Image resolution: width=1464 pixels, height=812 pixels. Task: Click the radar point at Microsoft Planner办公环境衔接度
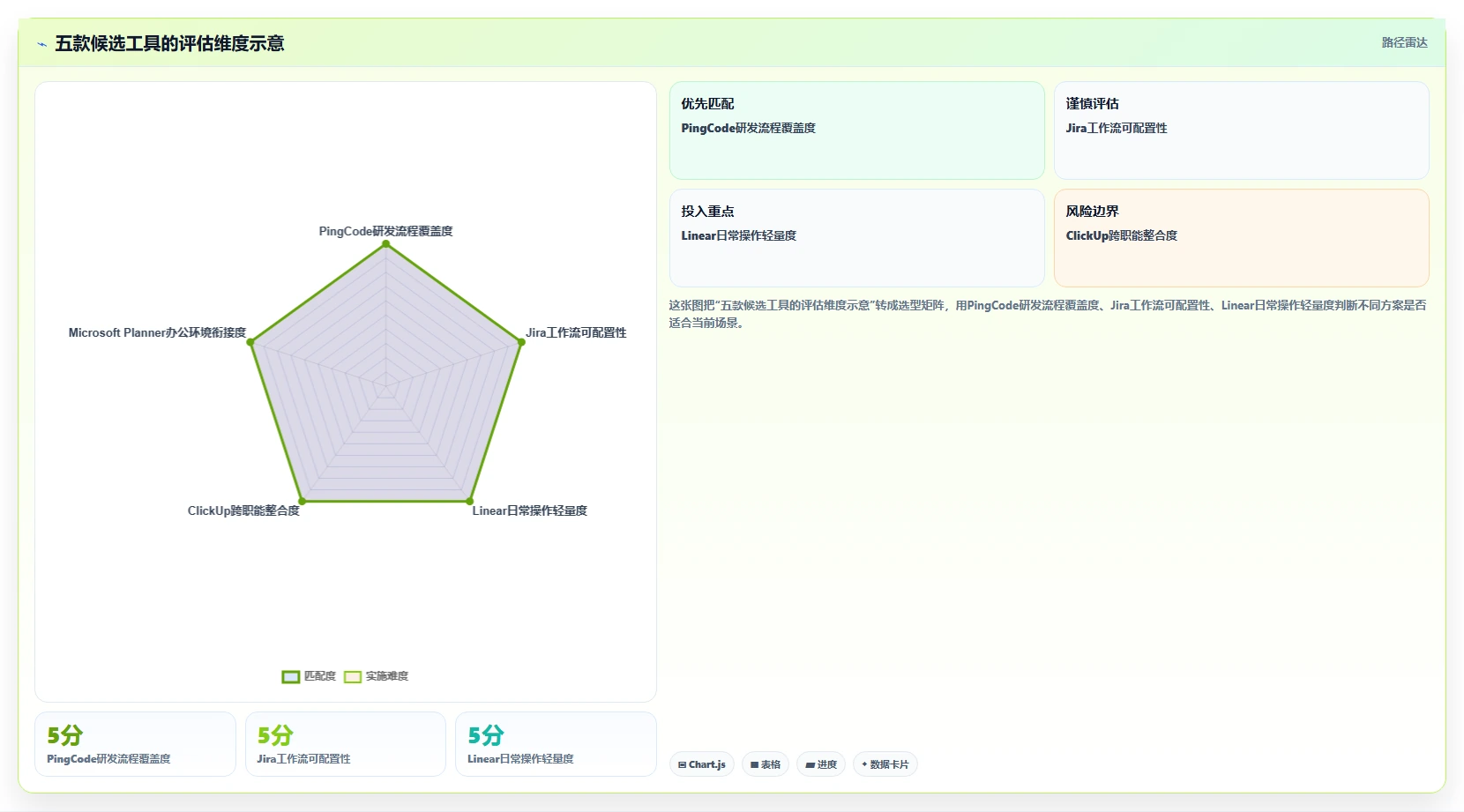(x=250, y=342)
